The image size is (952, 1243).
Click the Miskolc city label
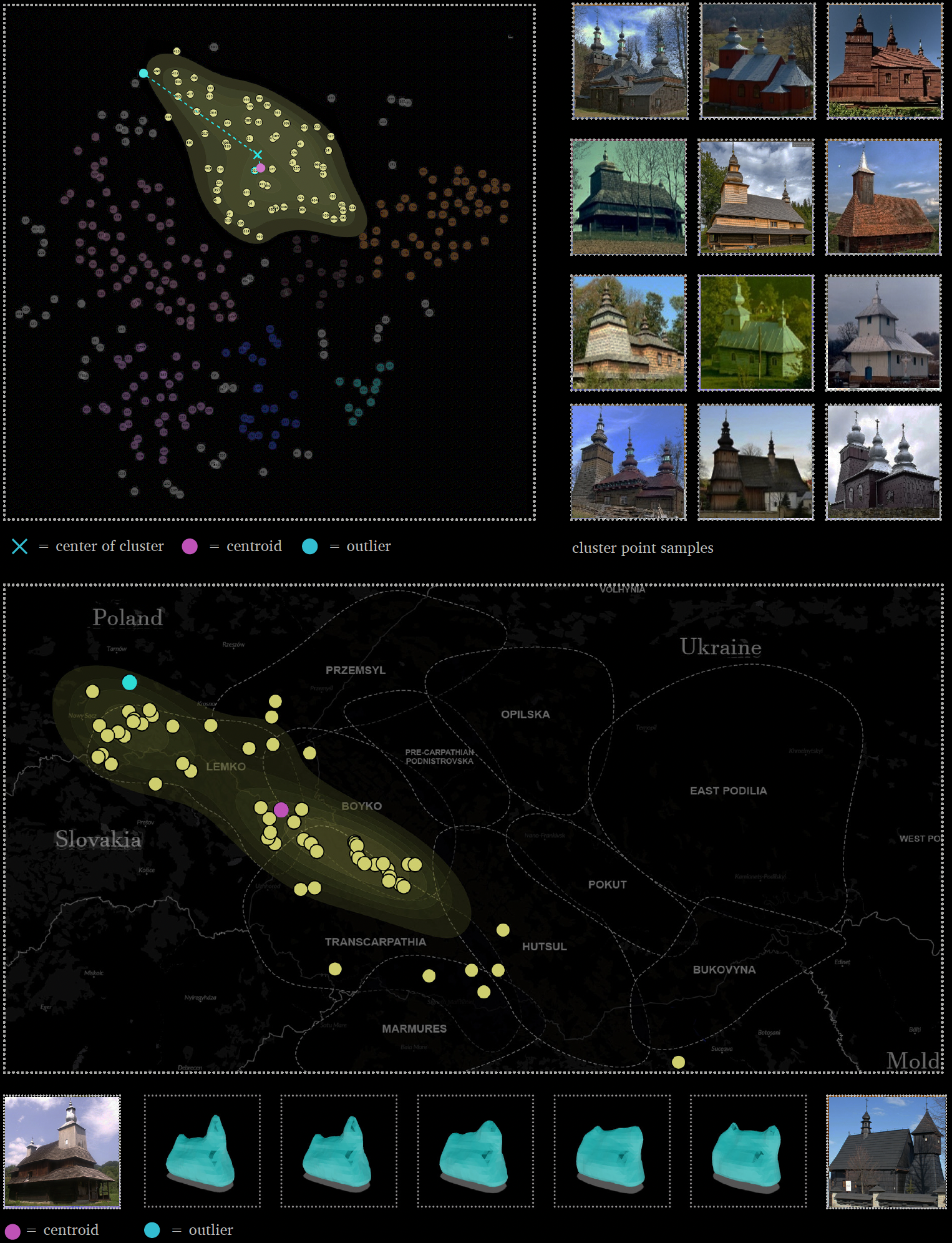pyautogui.click(x=94, y=973)
